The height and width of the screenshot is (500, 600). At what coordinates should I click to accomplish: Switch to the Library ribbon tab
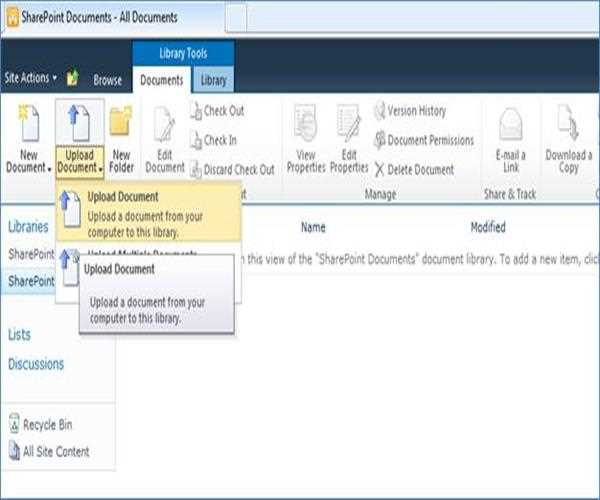[x=213, y=80]
